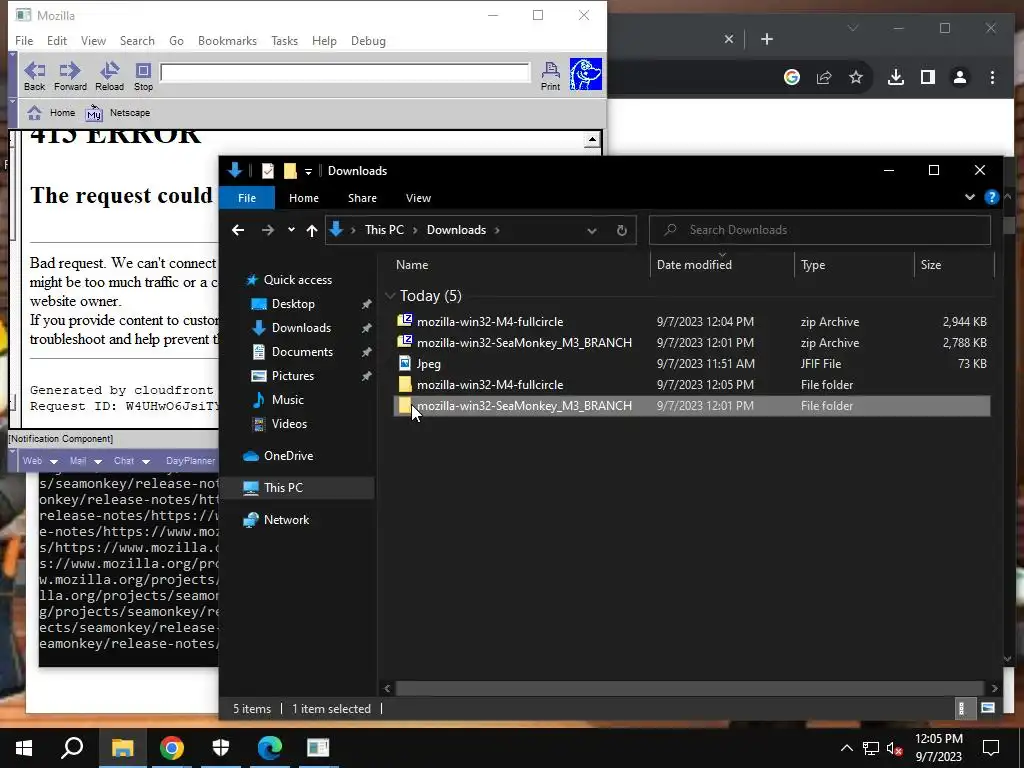Screen dimensions: 1024x768
Task: Click Share page icon in Chrome
Action: click(824, 77)
